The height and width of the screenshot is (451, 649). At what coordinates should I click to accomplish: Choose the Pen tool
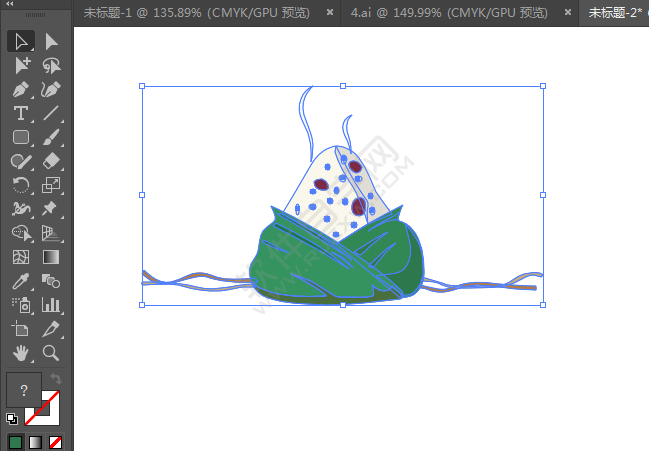click(20, 89)
